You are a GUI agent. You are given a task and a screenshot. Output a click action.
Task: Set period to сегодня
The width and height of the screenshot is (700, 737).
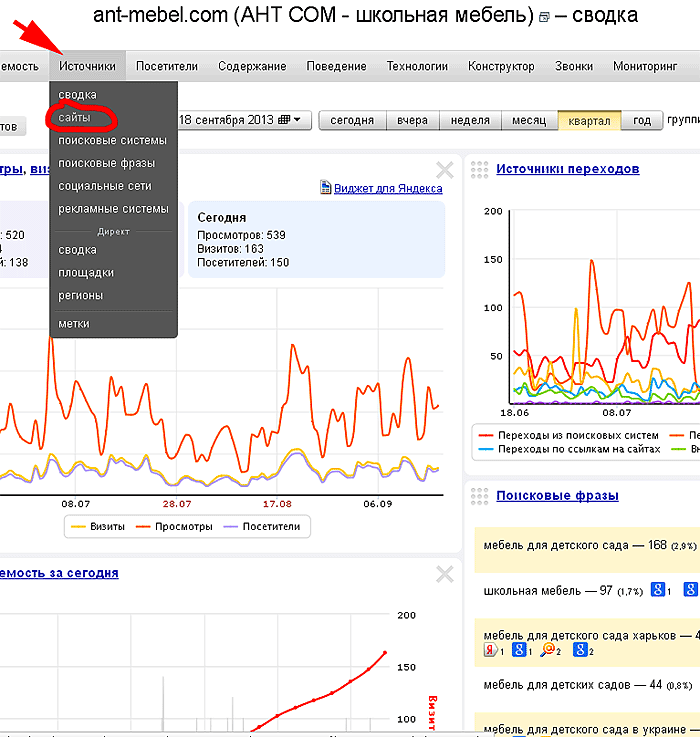(x=352, y=120)
